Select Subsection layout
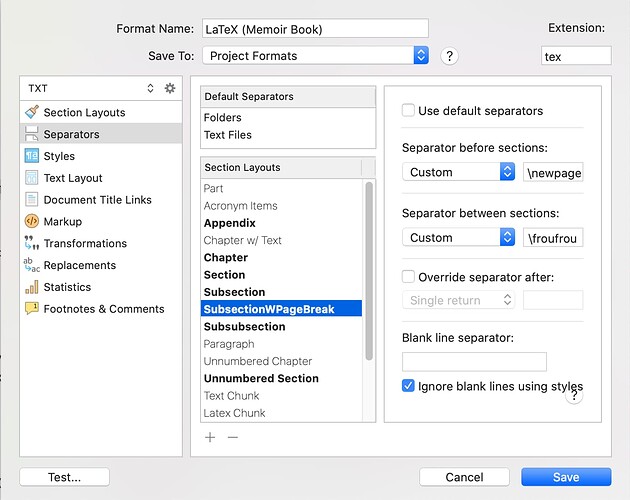Image resolution: width=630 pixels, height=500 pixels. click(x=281, y=292)
